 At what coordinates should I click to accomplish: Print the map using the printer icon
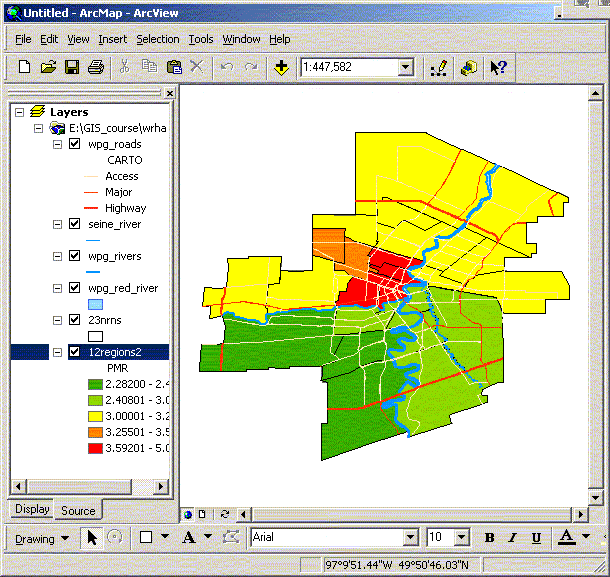(96, 68)
